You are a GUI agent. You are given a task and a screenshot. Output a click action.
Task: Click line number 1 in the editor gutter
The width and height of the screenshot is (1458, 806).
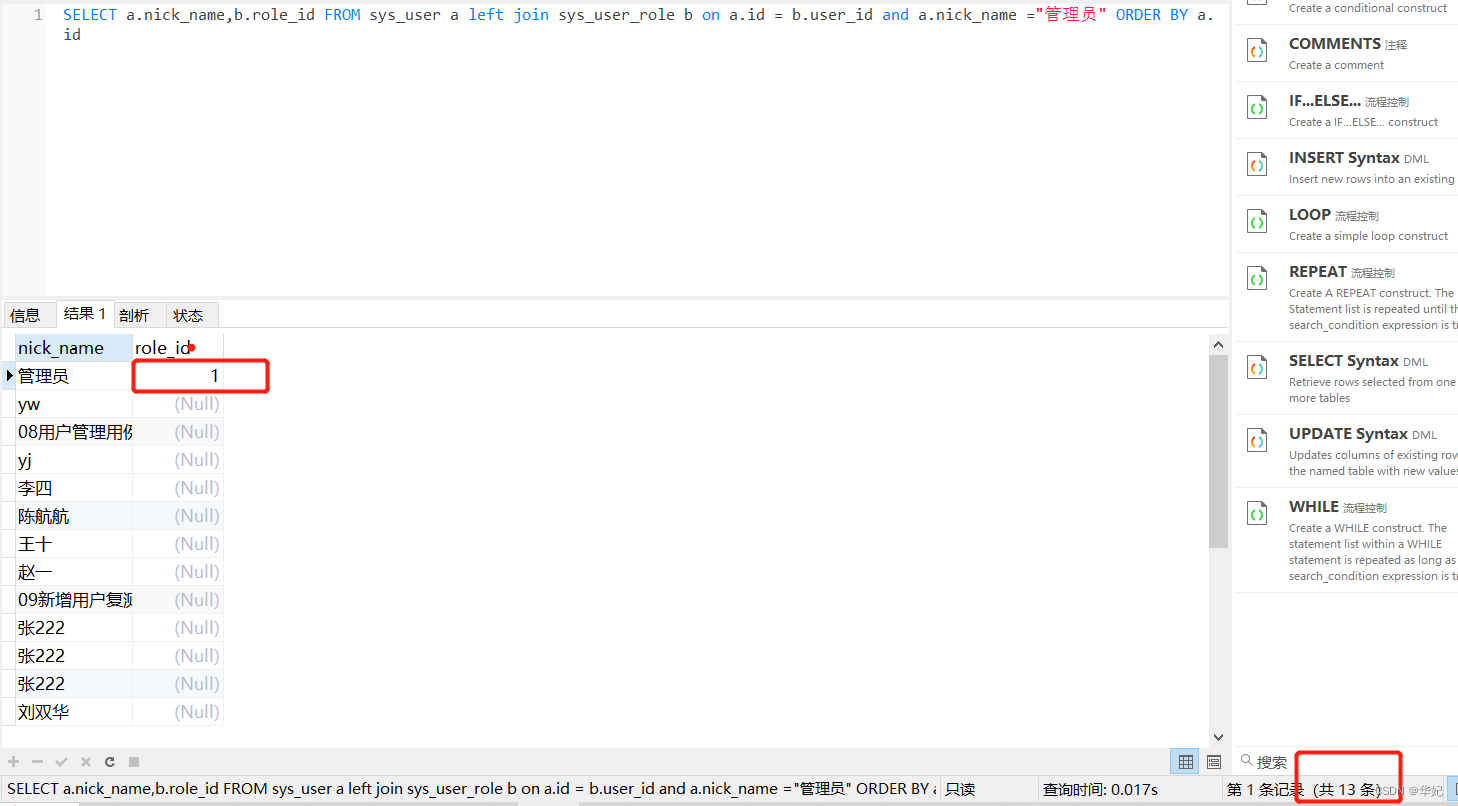(x=38, y=15)
